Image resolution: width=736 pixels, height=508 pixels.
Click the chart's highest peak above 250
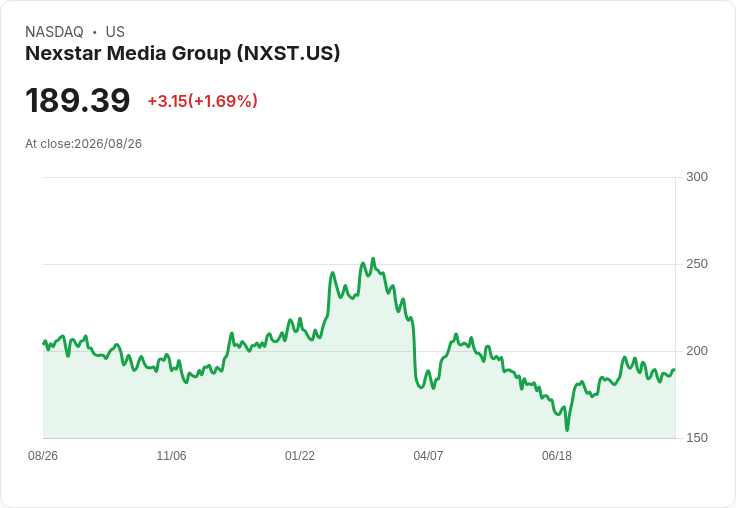click(x=373, y=259)
